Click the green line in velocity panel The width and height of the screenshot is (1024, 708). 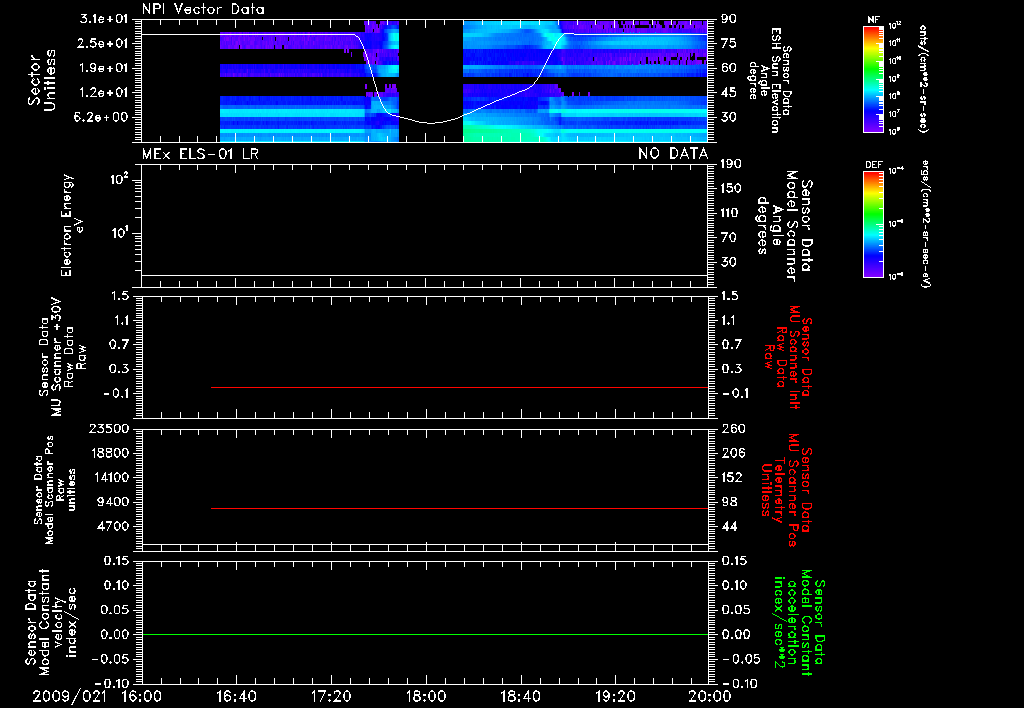[424, 634]
